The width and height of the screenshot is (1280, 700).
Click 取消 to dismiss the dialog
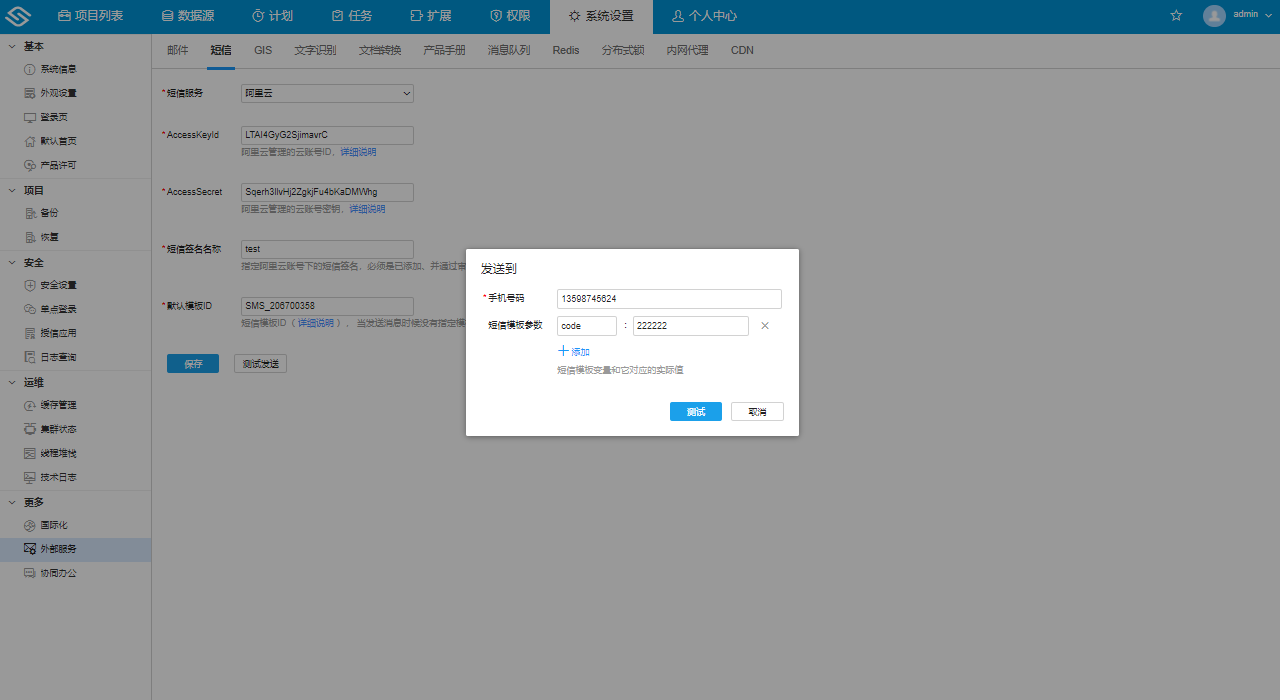pyautogui.click(x=757, y=412)
